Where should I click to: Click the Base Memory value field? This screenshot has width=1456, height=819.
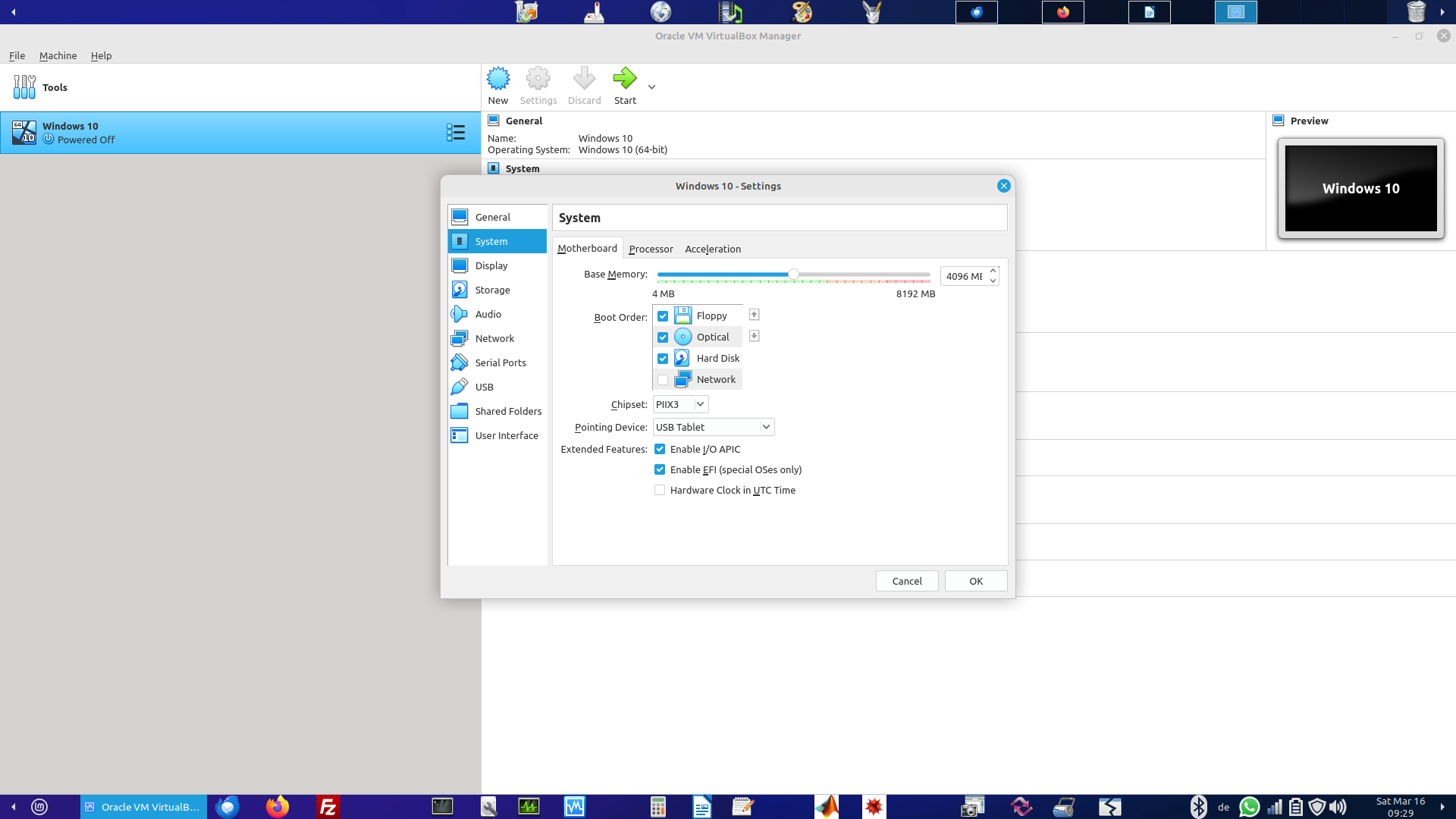click(964, 276)
